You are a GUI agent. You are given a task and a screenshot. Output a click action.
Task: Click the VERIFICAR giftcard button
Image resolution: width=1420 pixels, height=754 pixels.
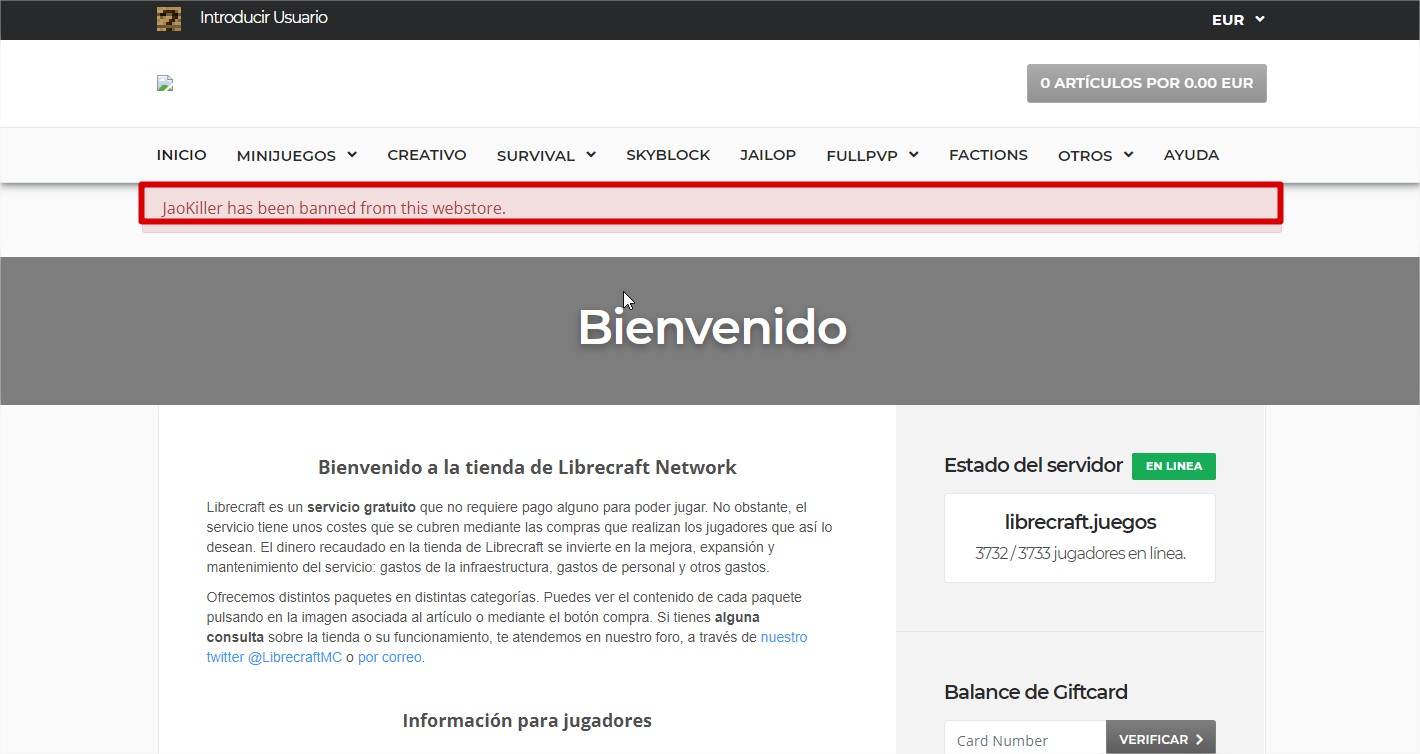click(1161, 739)
